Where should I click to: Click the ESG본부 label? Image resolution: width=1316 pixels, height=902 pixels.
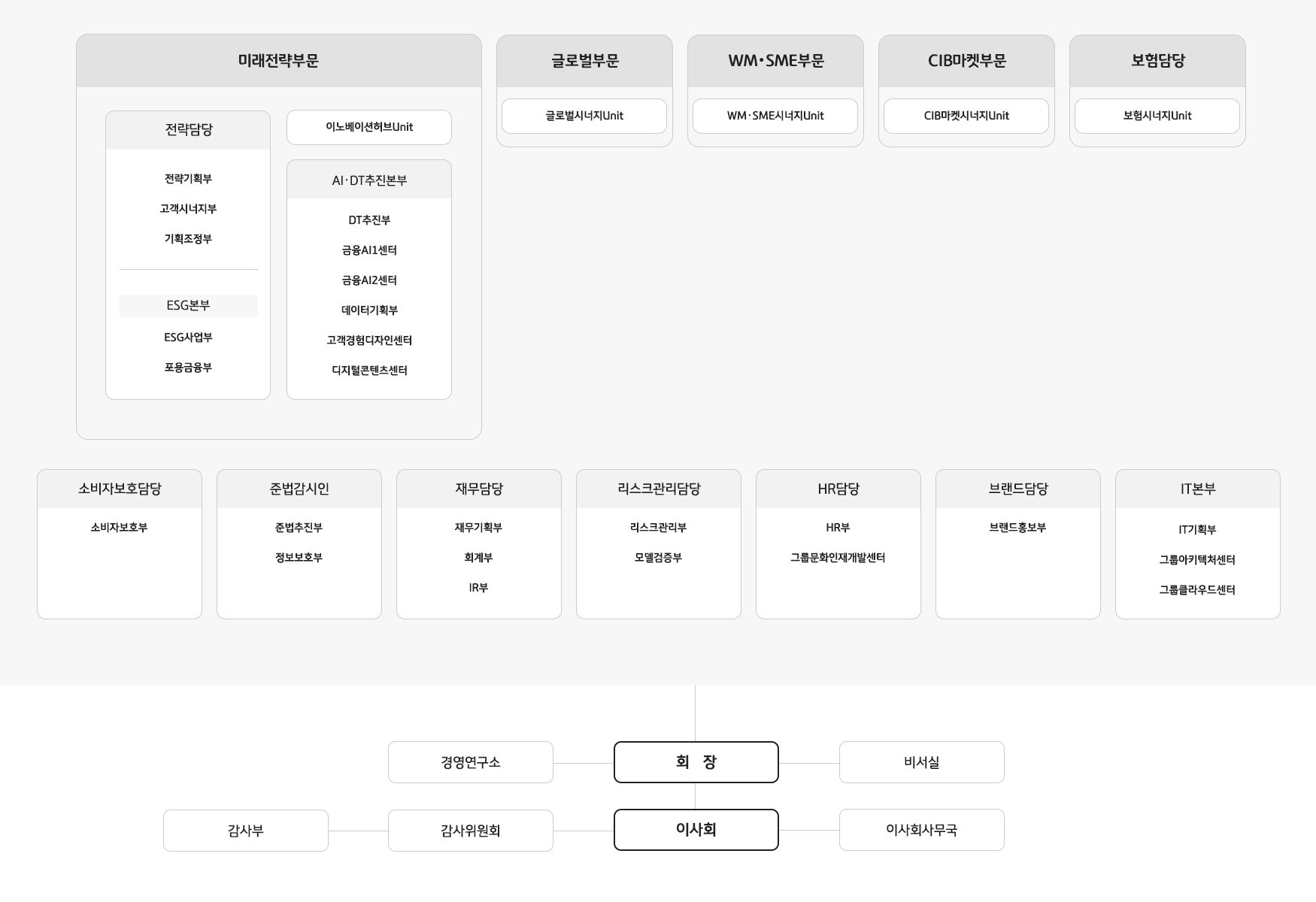(x=188, y=305)
